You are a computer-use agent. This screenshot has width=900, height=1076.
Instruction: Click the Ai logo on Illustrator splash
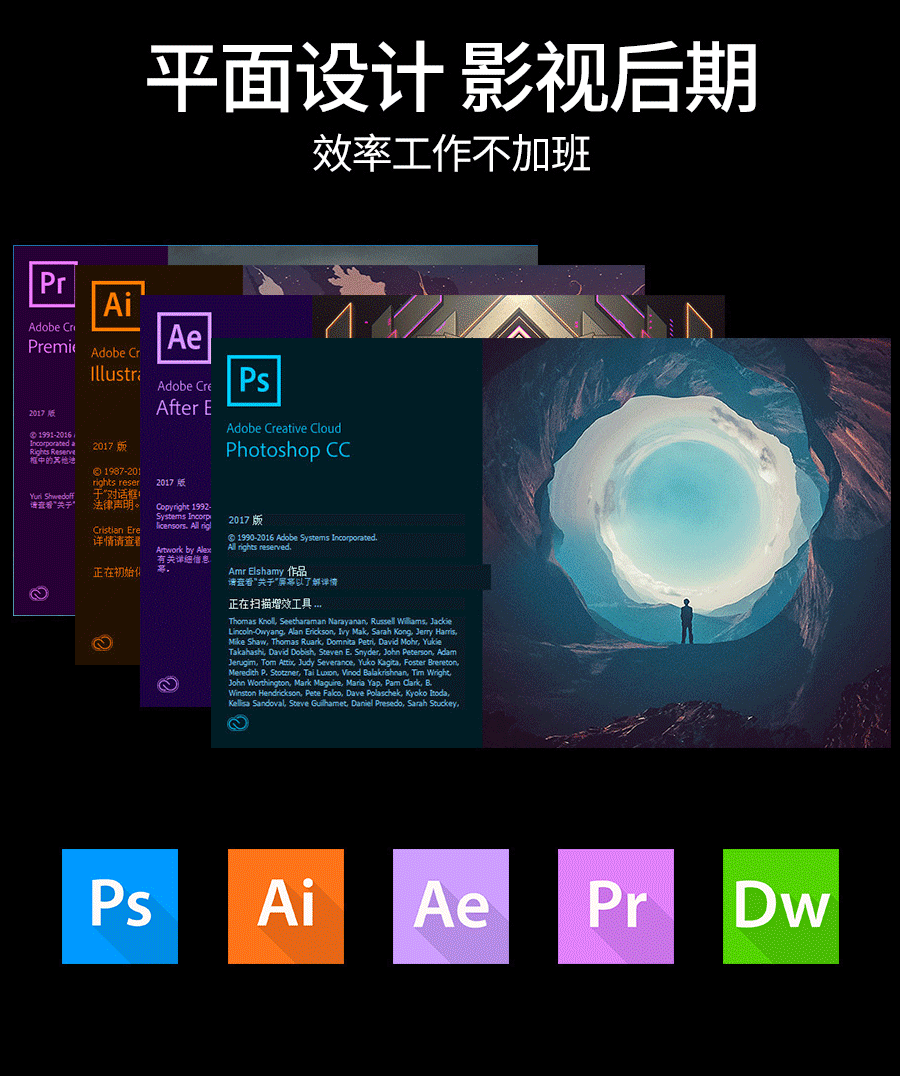(x=117, y=305)
